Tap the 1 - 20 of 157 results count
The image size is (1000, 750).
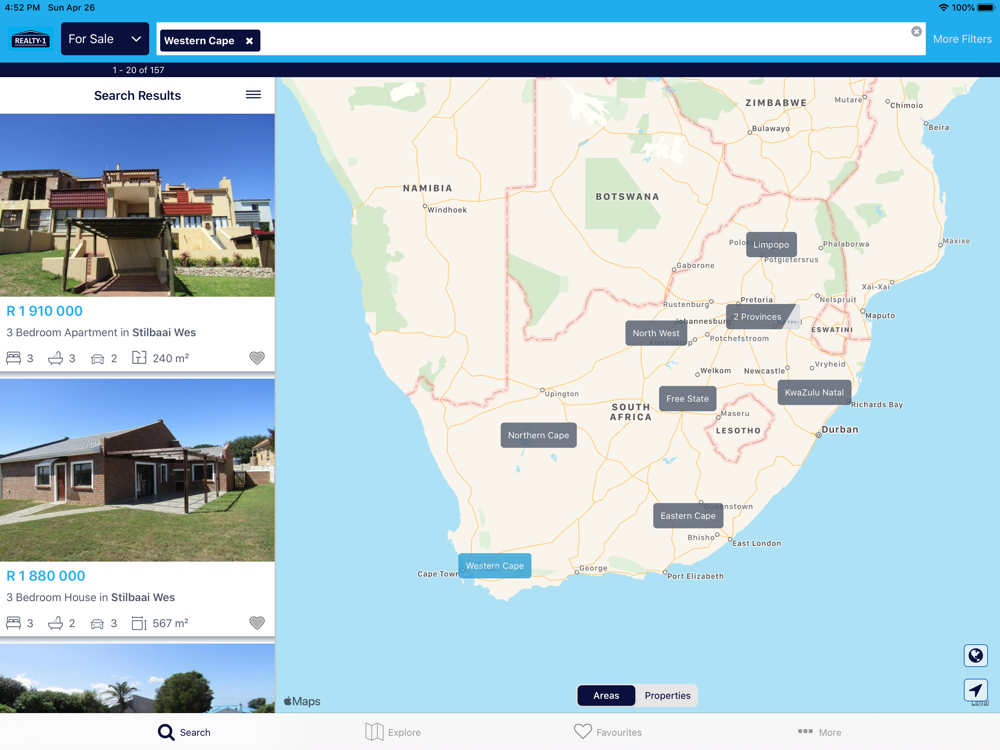click(138, 70)
